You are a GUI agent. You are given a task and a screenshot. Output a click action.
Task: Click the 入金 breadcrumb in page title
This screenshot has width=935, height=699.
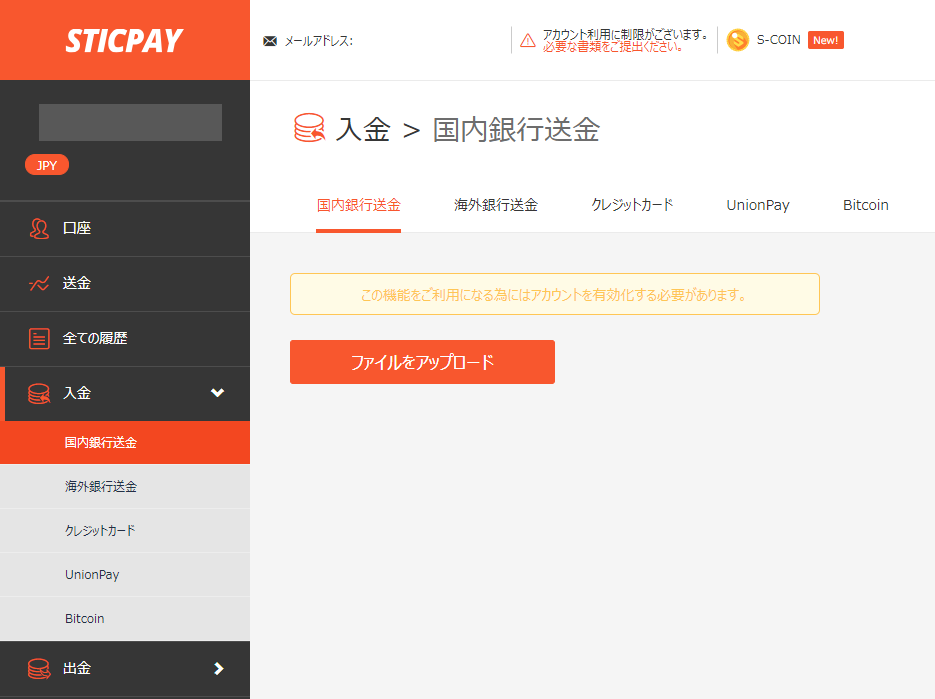(x=363, y=129)
